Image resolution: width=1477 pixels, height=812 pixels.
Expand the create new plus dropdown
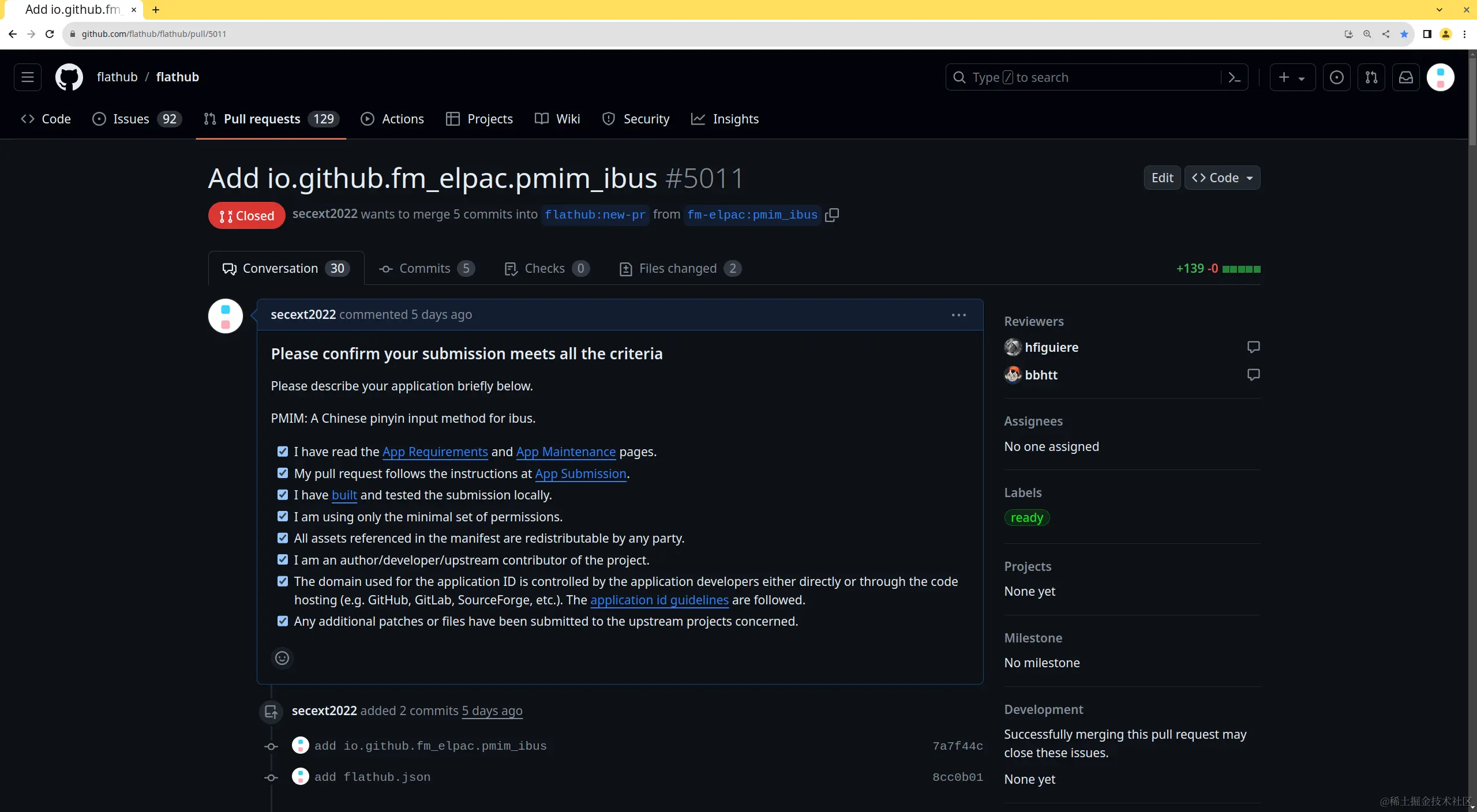tap(1292, 77)
